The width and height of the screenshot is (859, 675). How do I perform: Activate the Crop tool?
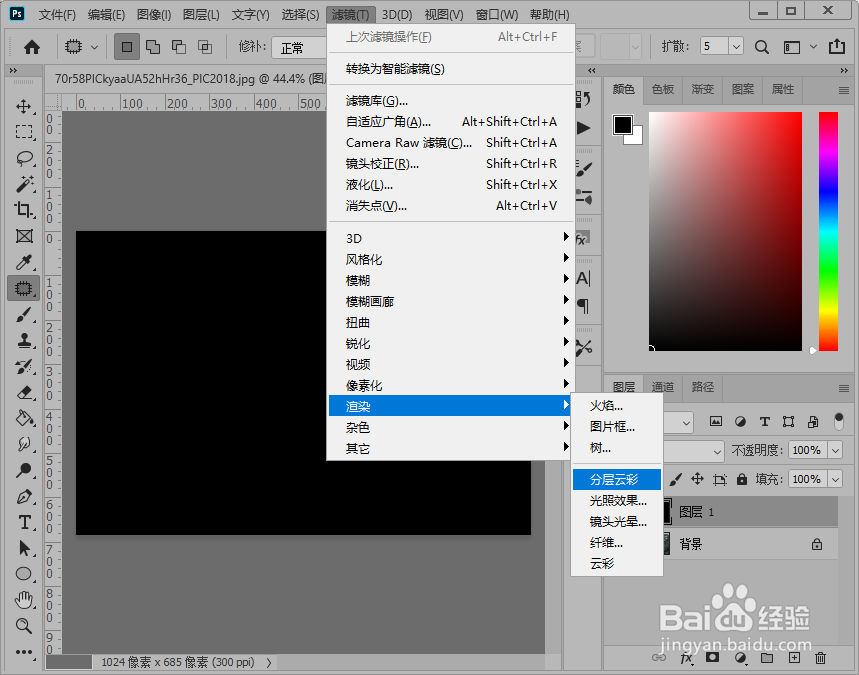click(22, 211)
